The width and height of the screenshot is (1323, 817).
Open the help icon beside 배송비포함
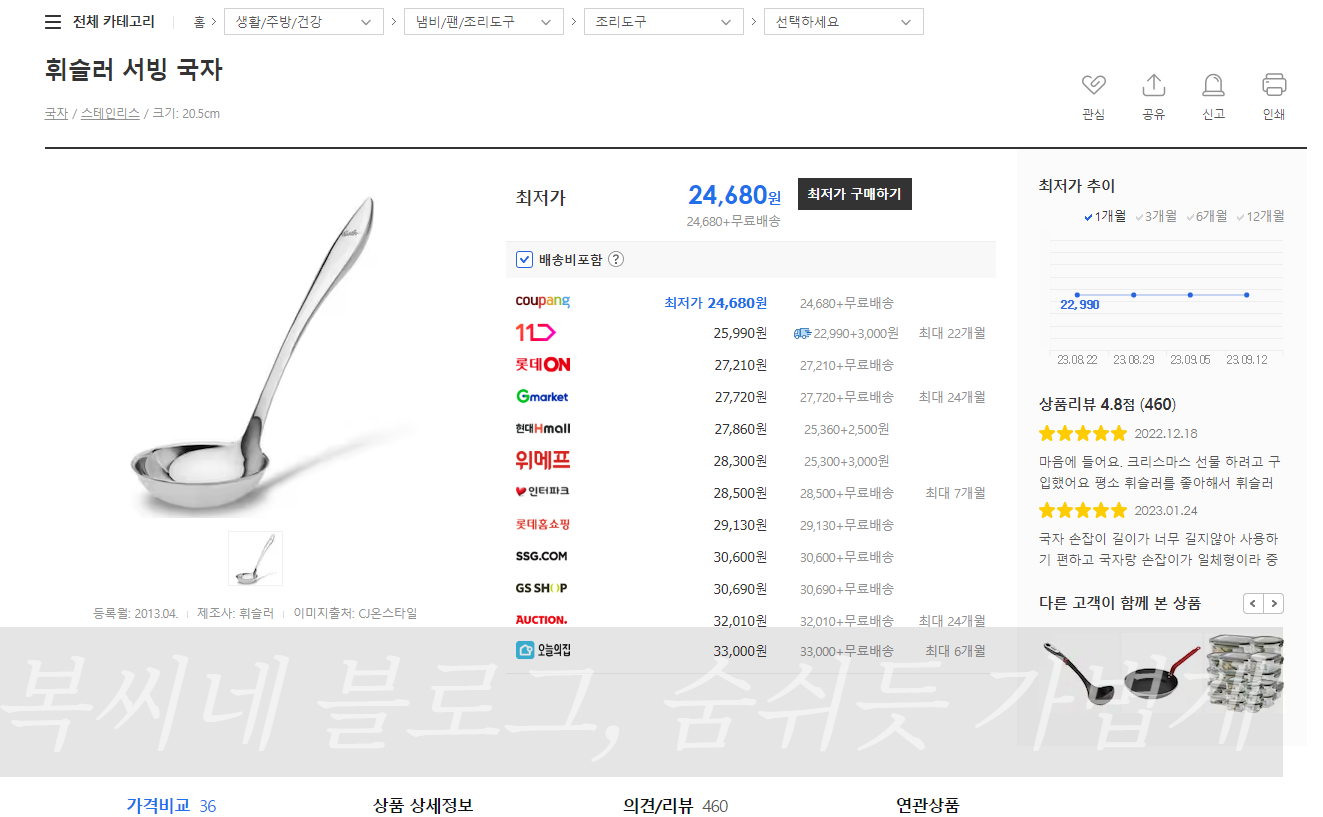[616, 260]
